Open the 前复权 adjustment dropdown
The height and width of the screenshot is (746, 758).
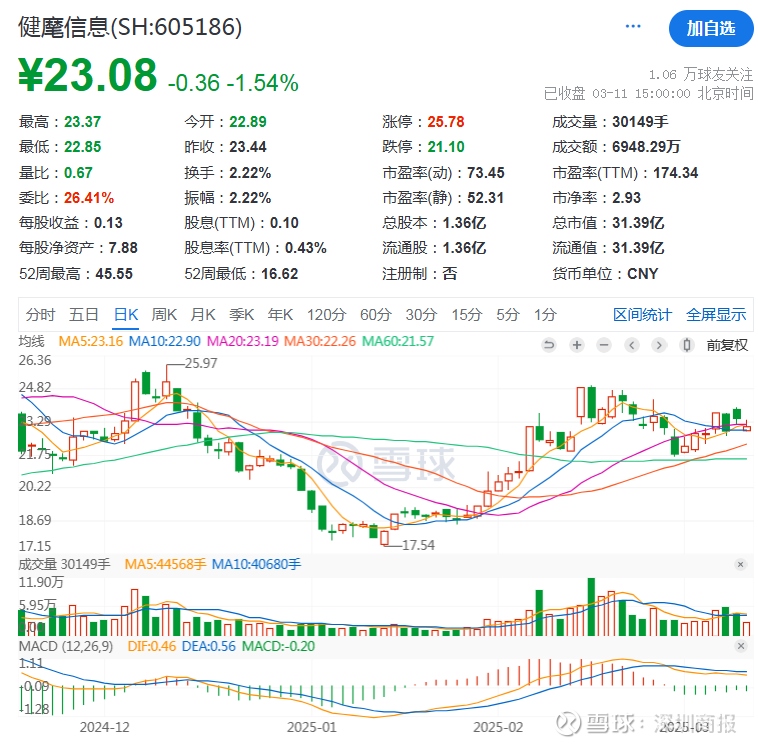tap(727, 345)
